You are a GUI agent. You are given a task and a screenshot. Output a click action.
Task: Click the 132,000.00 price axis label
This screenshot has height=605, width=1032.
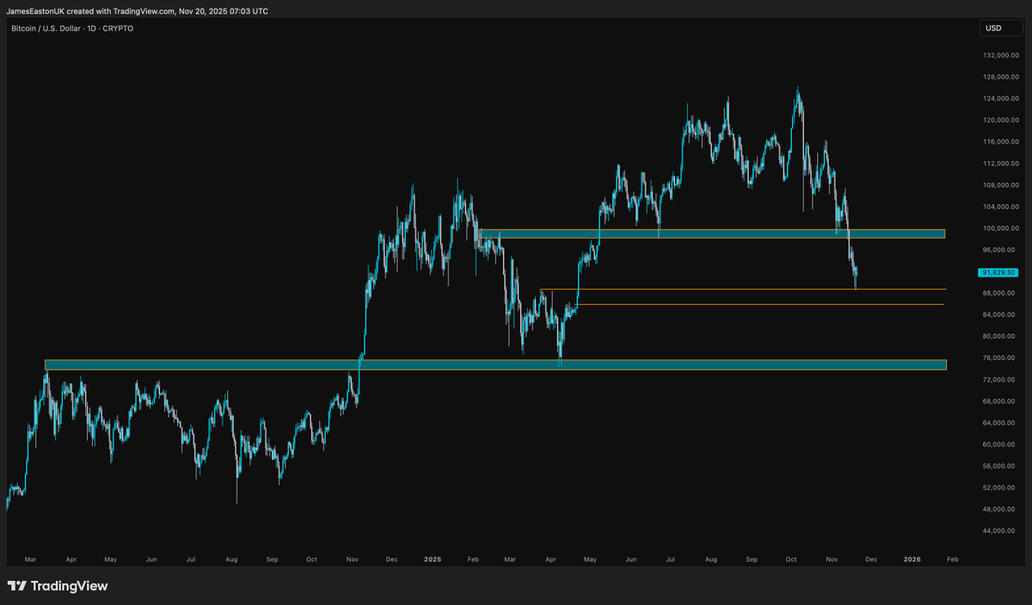point(999,56)
